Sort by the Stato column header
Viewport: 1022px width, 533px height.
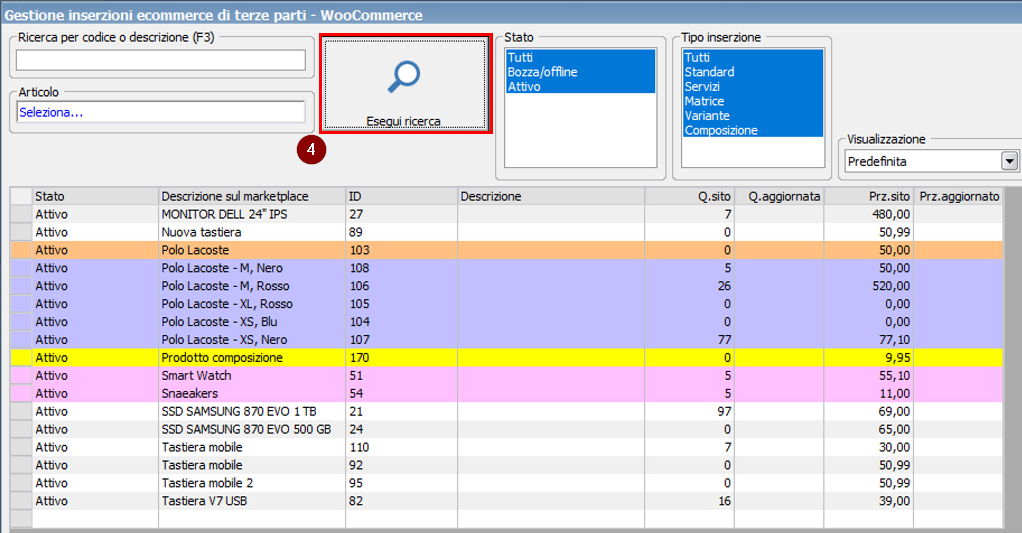pos(95,196)
